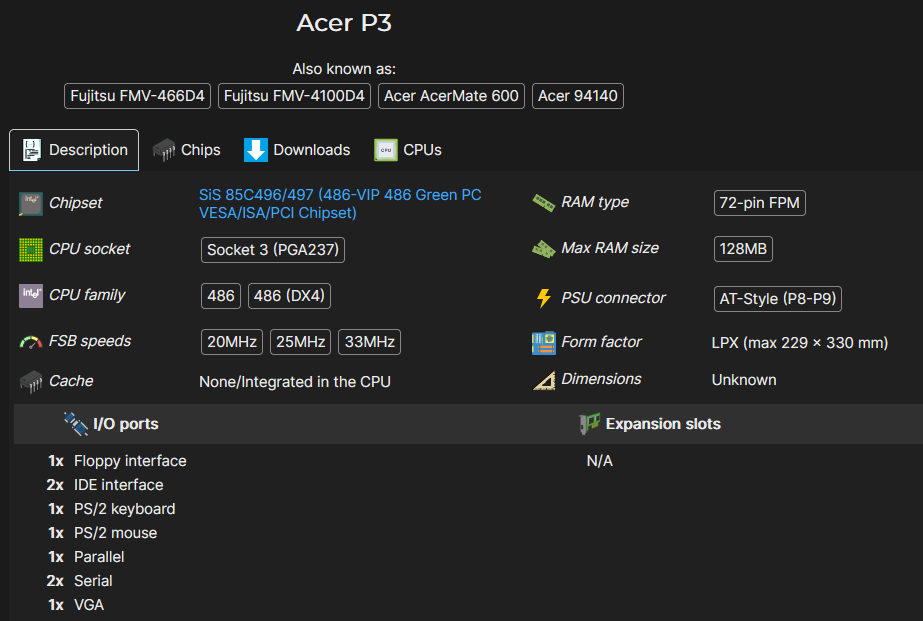Click the Max RAM size icon
923x621 pixels.
click(x=543, y=248)
